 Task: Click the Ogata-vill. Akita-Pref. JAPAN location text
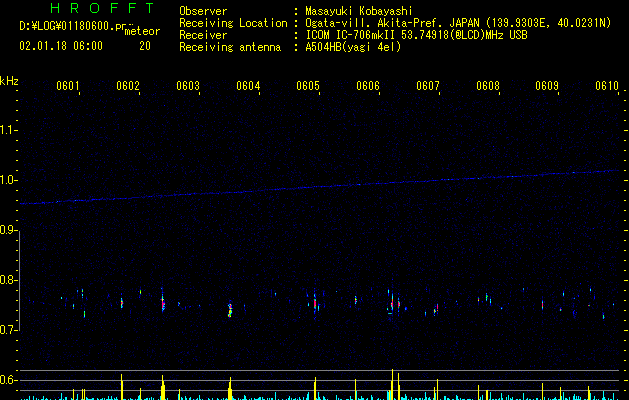click(458, 23)
